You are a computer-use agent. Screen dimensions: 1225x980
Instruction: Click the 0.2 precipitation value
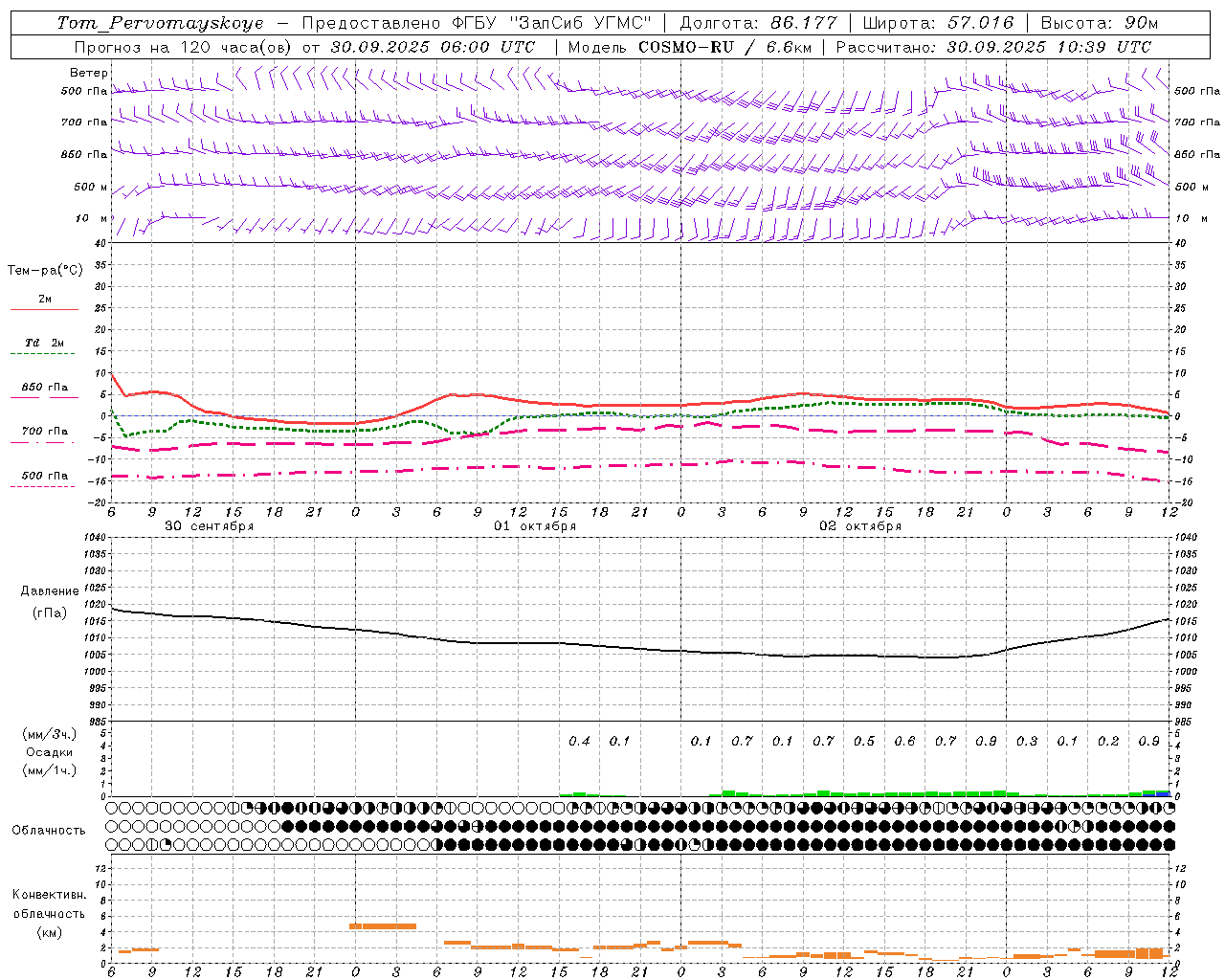[x=1108, y=742]
